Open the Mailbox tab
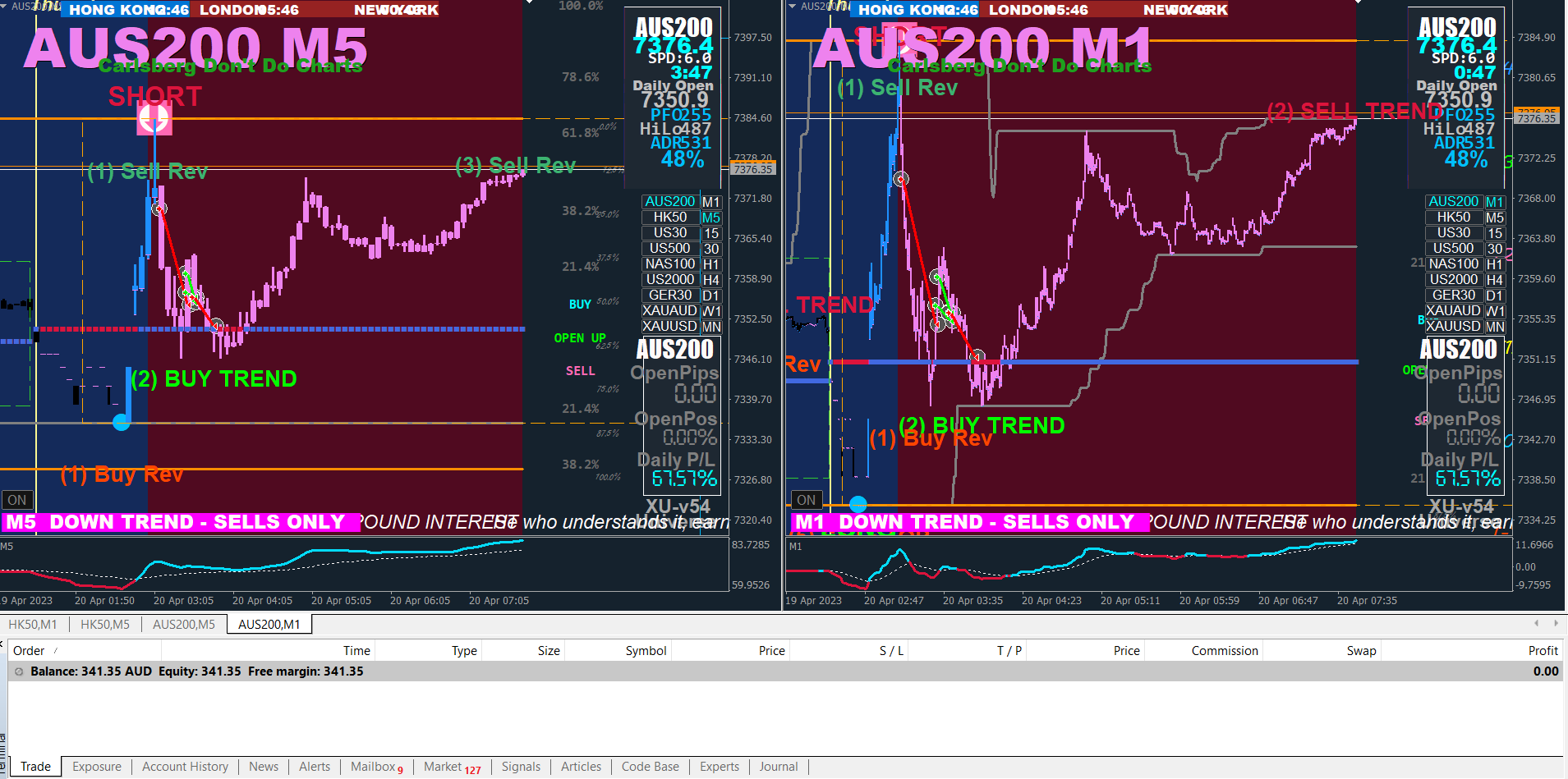The width and height of the screenshot is (1568, 779). click(377, 767)
